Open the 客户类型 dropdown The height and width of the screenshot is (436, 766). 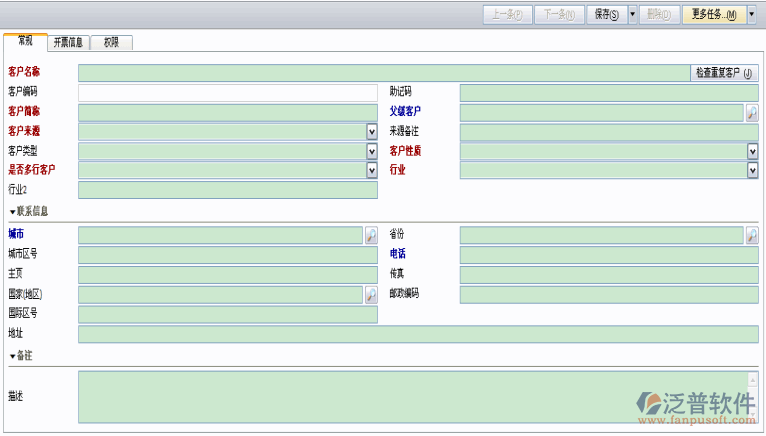[371, 151]
